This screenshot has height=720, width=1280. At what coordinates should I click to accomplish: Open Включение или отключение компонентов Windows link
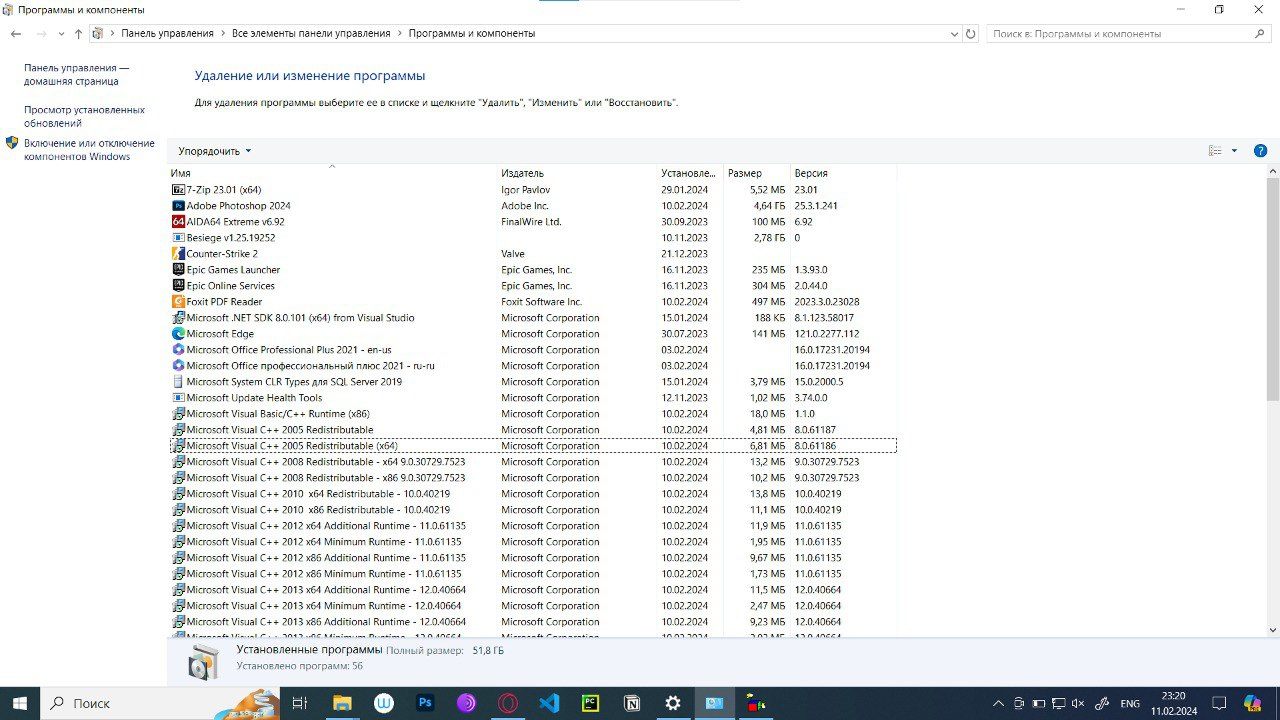pos(89,150)
